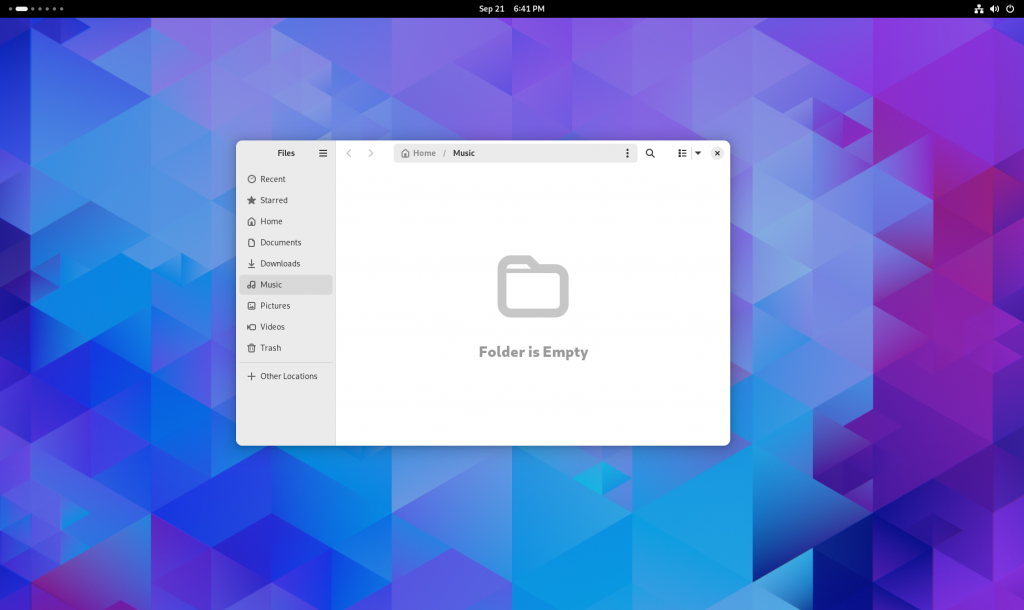Open the clock and calendar menu

click(x=511, y=9)
